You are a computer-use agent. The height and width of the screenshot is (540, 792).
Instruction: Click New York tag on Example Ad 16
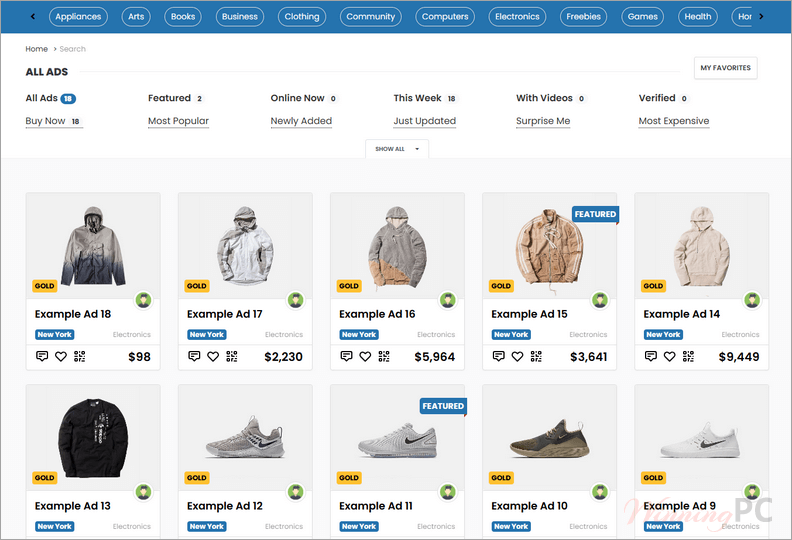359,334
